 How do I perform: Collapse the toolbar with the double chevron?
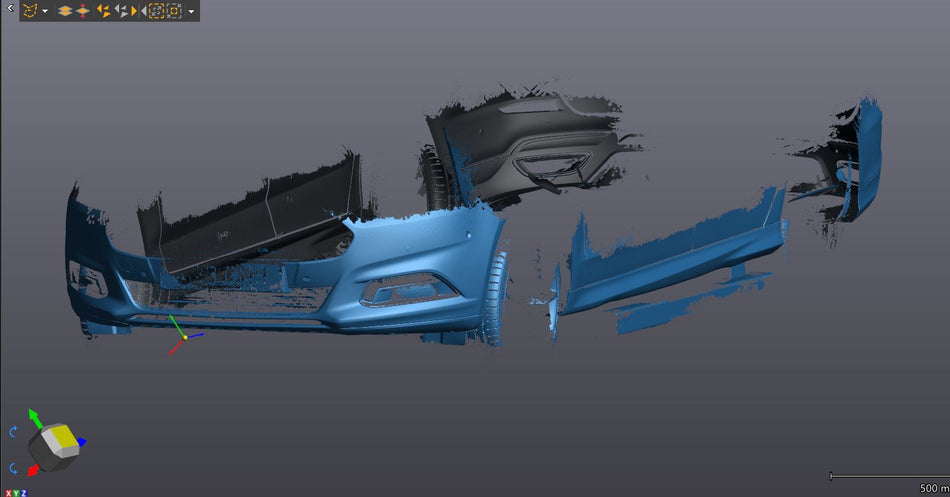10,8
